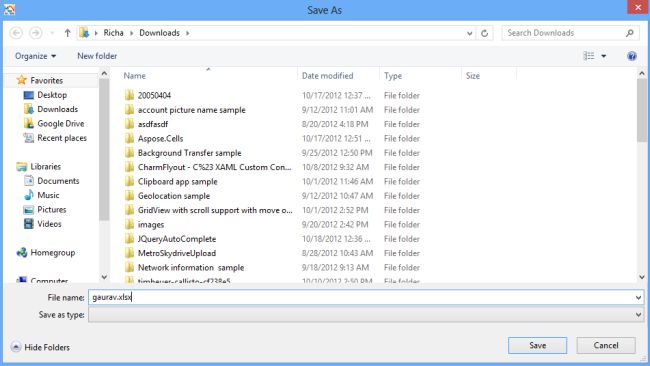This screenshot has height=366, width=650.
Task: Click the Back navigation arrow
Action: pos(16,33)
